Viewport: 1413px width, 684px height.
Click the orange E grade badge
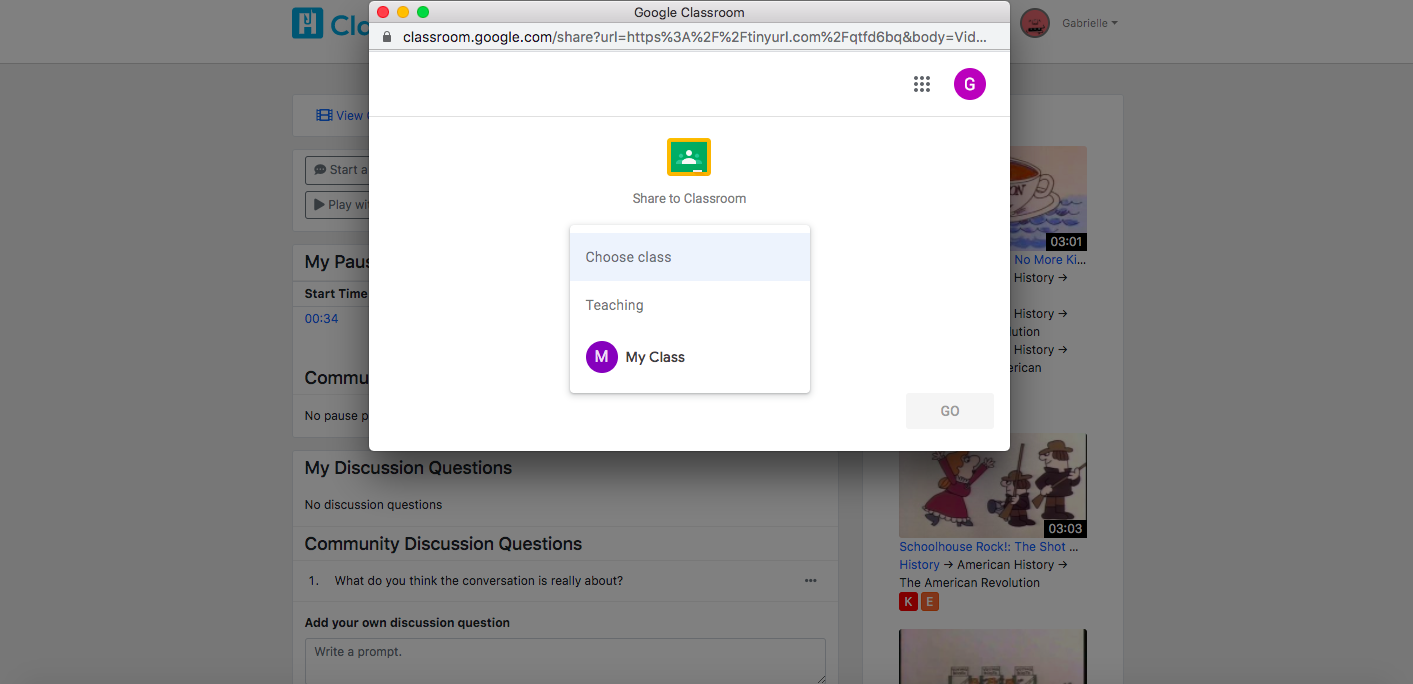click(x=930, y=602)
